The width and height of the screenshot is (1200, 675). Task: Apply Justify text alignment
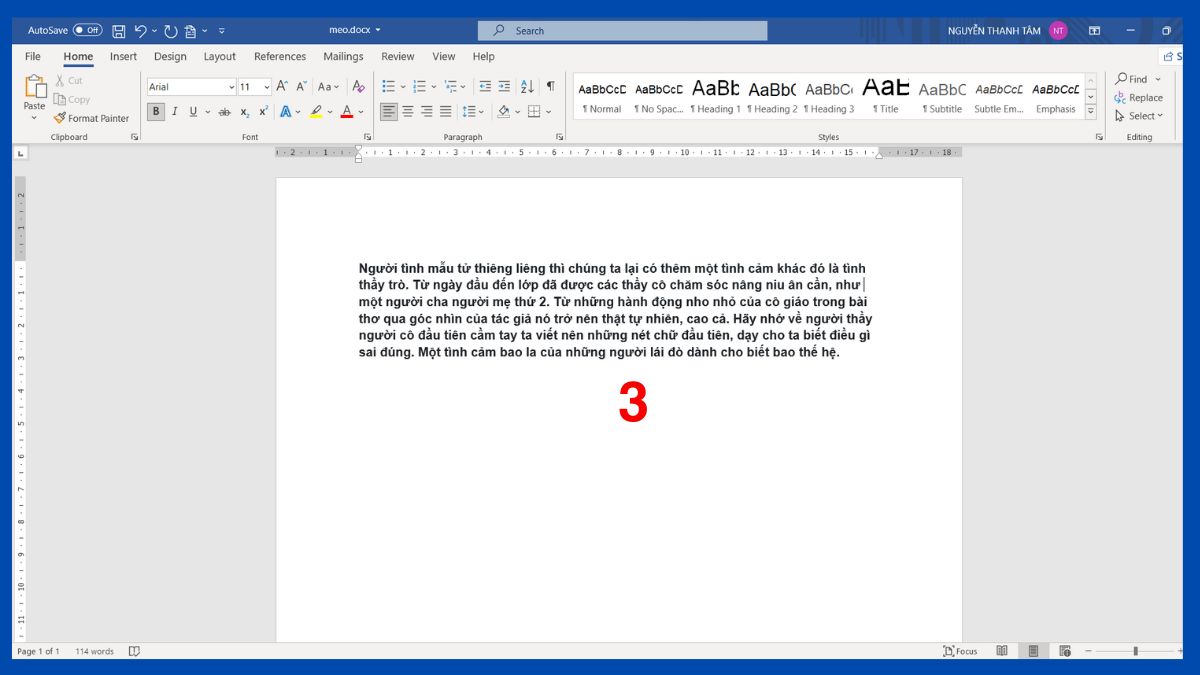coord(445,112)
